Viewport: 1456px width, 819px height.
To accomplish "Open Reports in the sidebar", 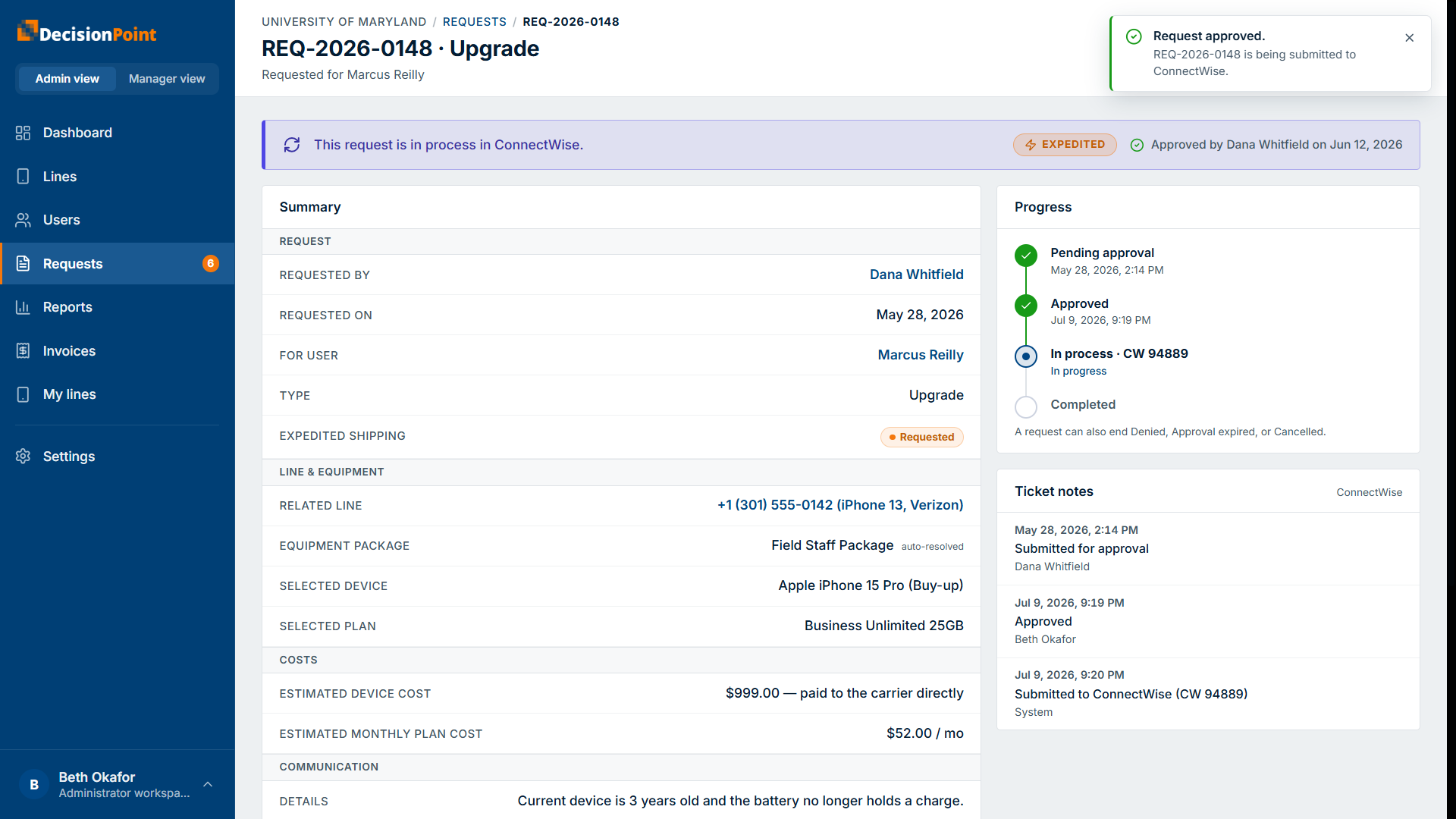I will click(118, 307).
